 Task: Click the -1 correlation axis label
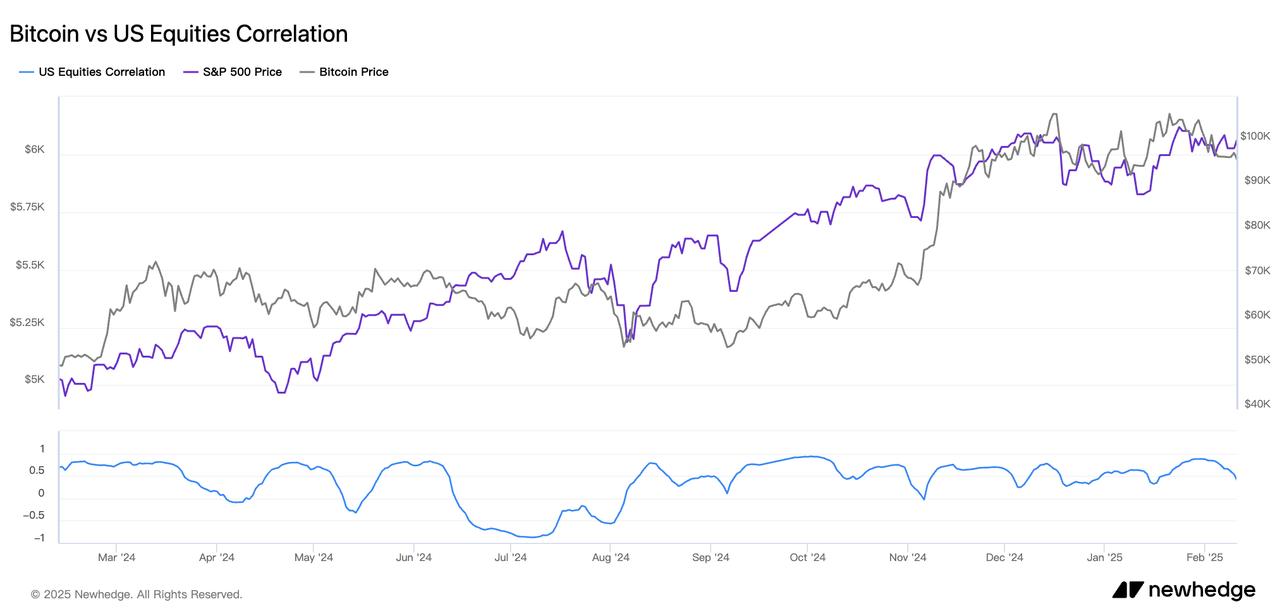tap(41, 539)
